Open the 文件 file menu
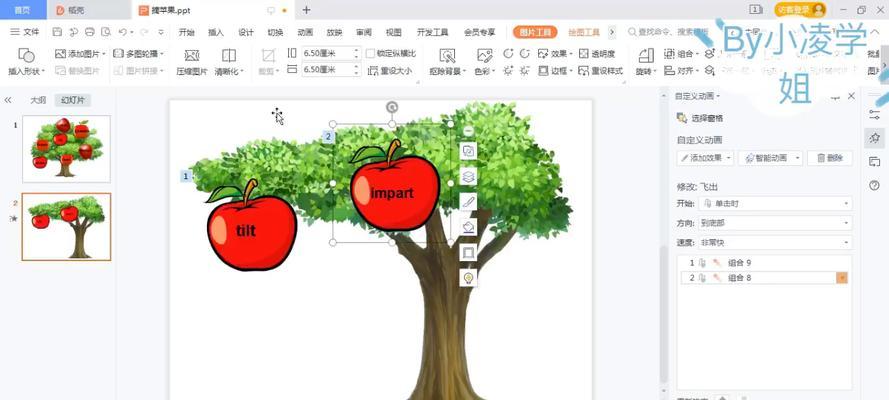Image resolution: width=889 pixels, height=400 pixels. (25, 32)
